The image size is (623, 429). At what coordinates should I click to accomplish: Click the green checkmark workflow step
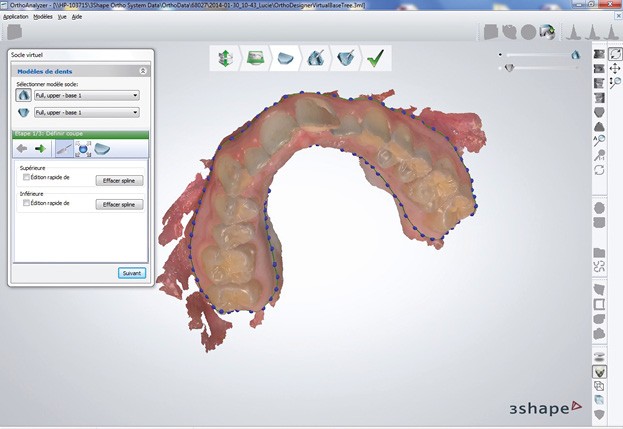[376, 59]
